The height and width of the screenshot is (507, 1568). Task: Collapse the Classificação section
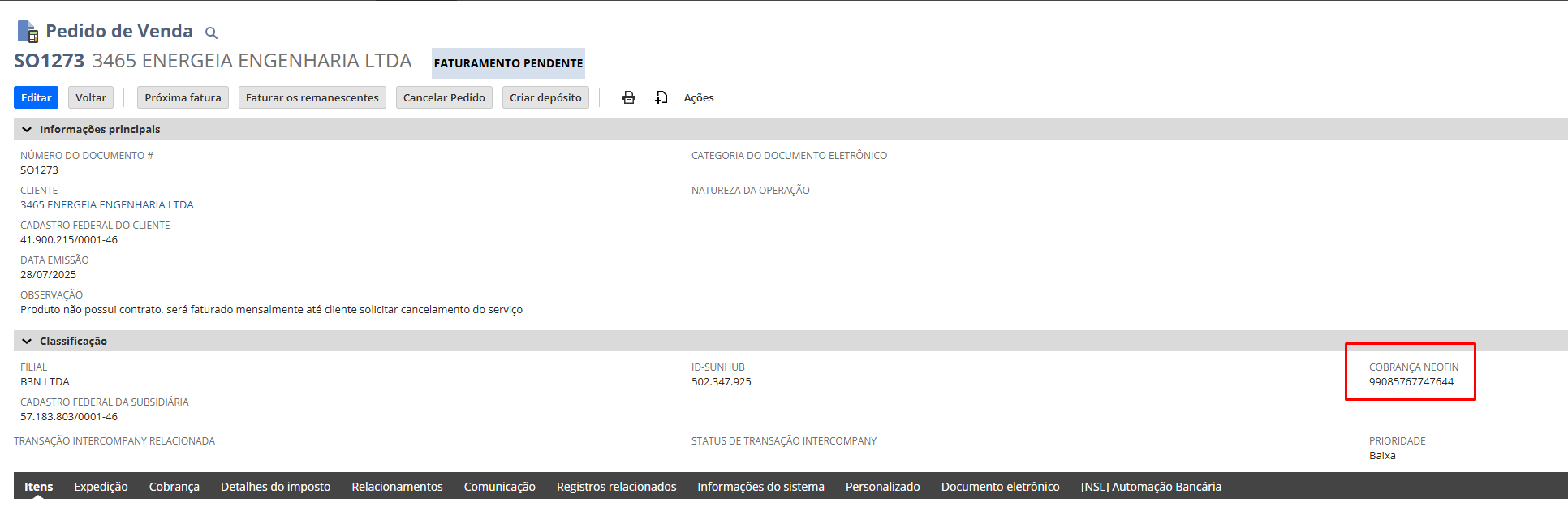(27, 342)
